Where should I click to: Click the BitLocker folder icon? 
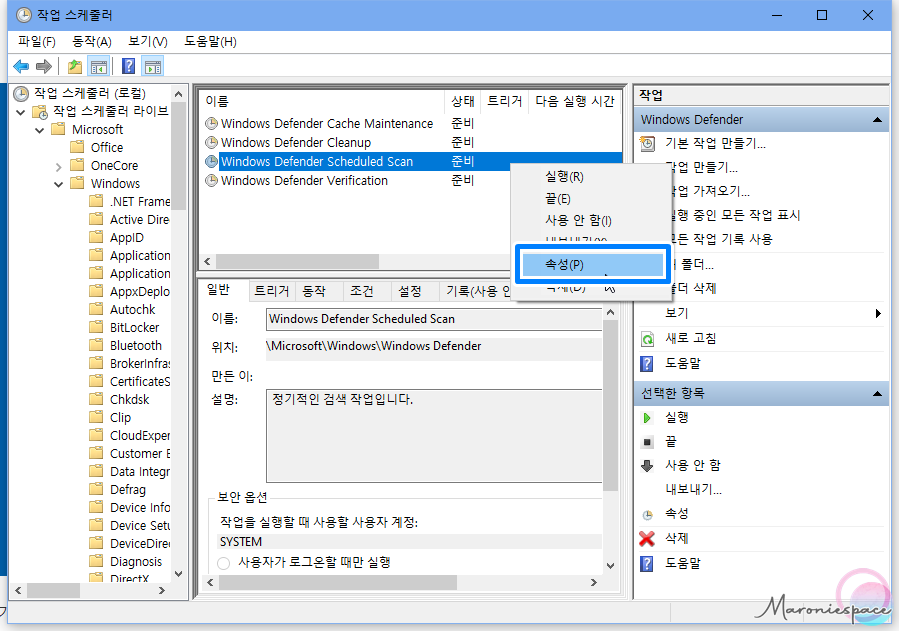click(96, 327)
